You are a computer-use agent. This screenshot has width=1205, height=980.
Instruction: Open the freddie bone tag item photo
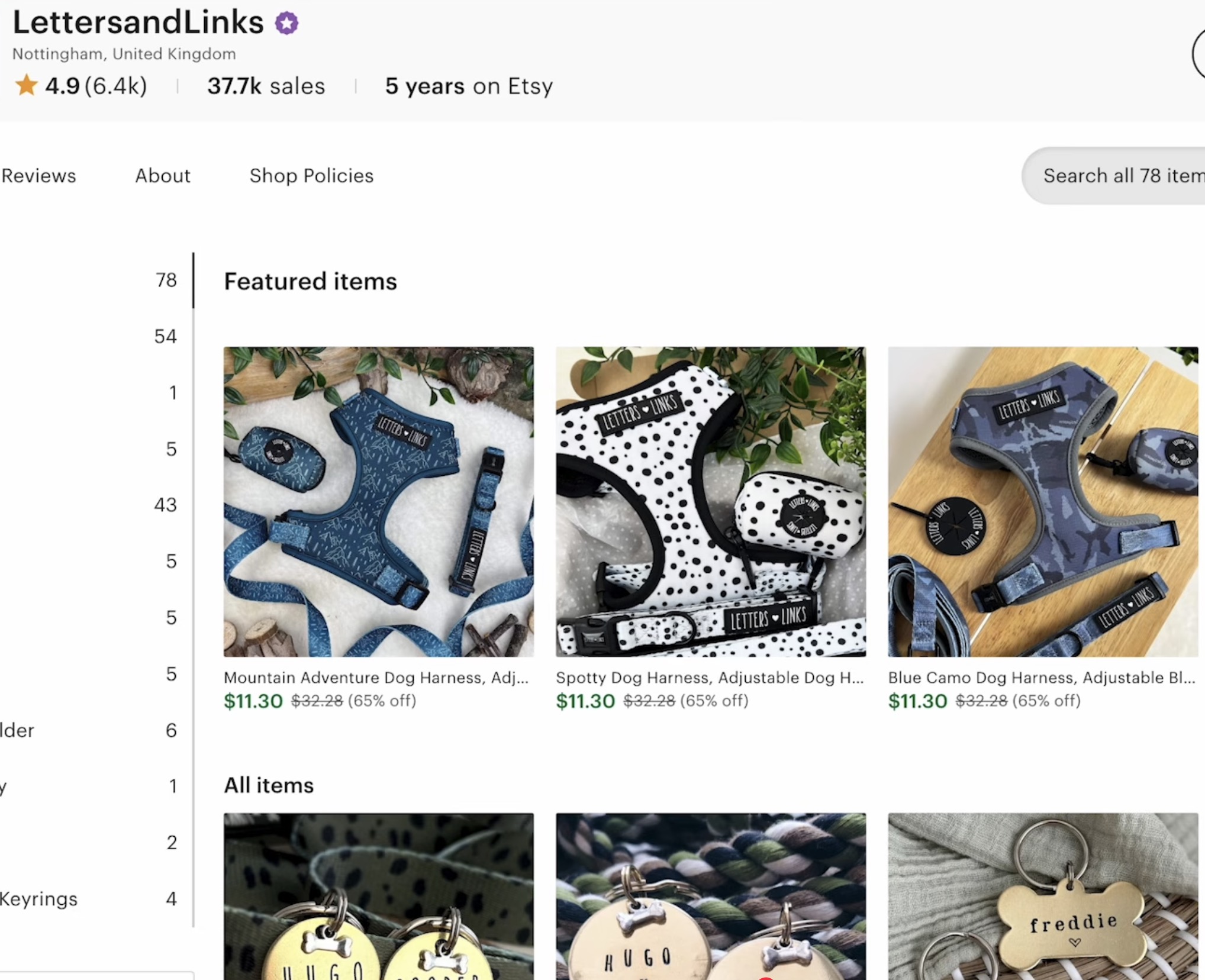click(1042, 897)
